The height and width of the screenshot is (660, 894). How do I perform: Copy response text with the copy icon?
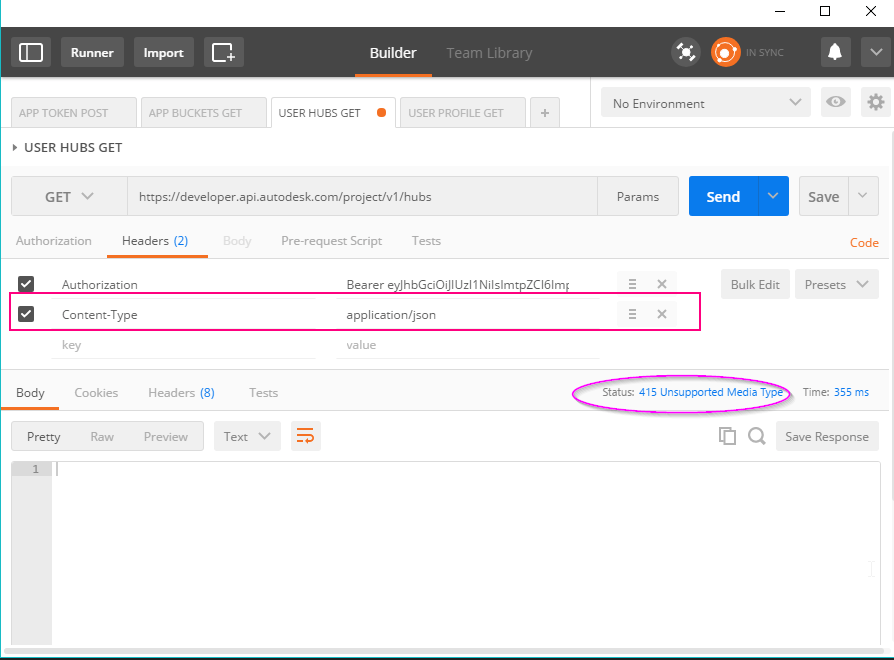[x=727, y=436]
